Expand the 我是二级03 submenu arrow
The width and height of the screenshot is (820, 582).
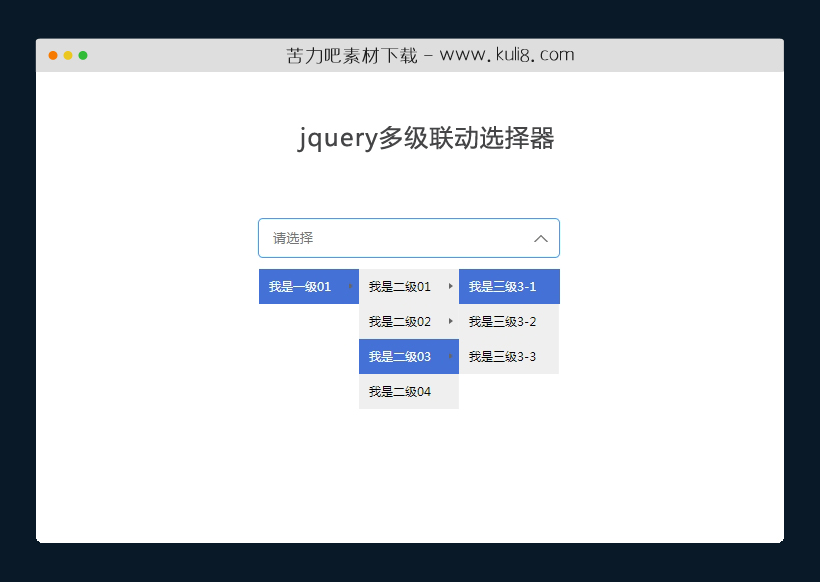point(451,356)
